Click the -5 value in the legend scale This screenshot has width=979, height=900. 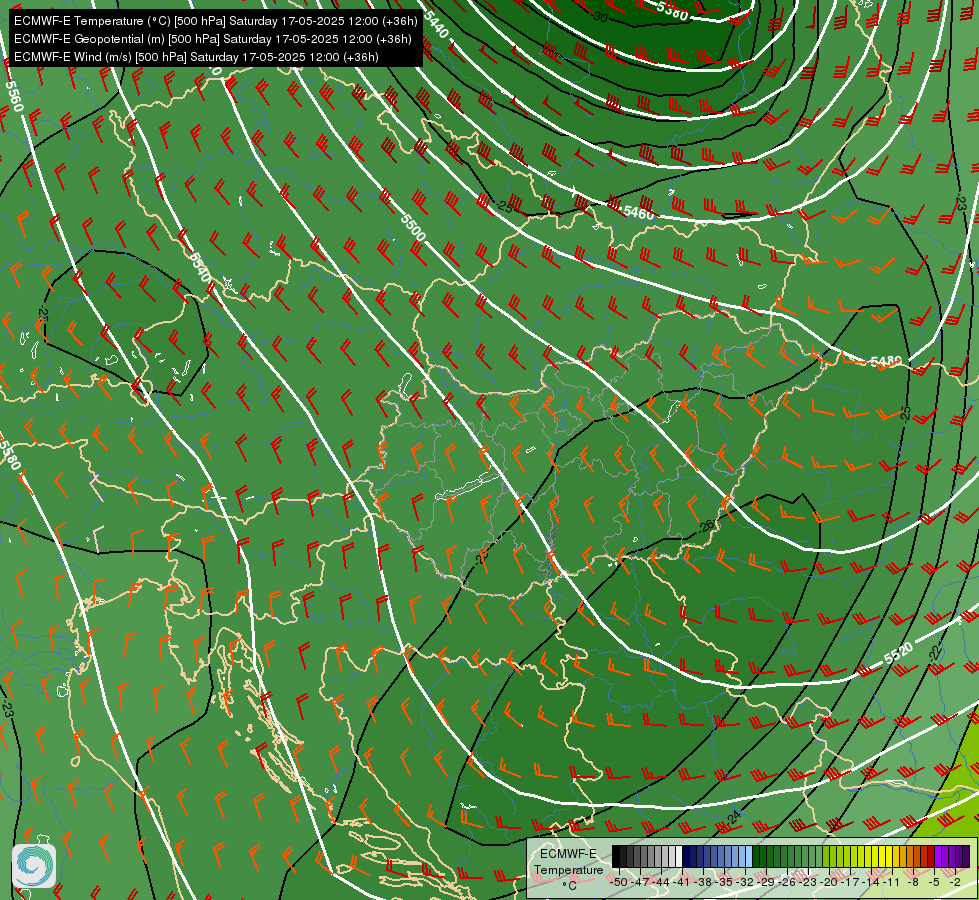coord(933,883)
